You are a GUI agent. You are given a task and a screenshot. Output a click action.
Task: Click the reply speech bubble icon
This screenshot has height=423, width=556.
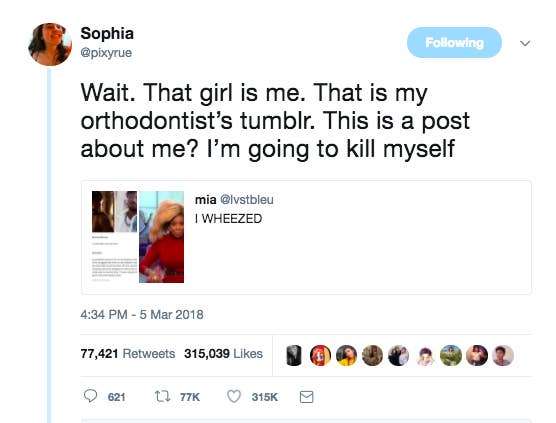(x=90, y=396)
